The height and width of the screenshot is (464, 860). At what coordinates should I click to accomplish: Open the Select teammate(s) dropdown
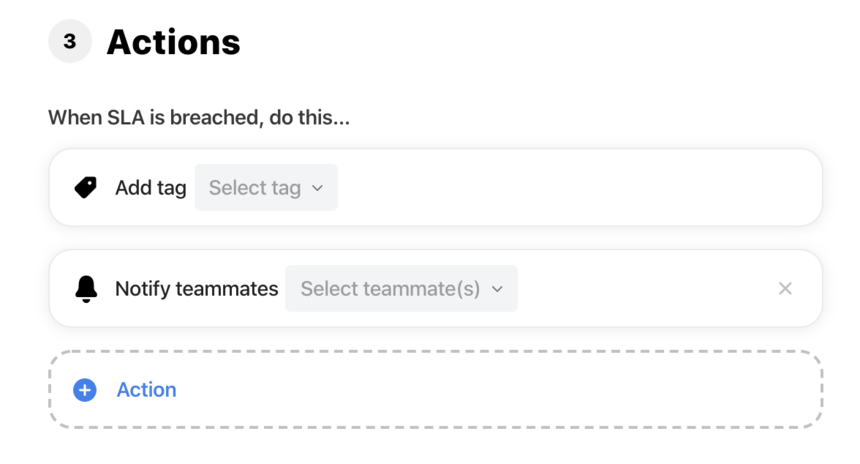click(x=401, y=288)
